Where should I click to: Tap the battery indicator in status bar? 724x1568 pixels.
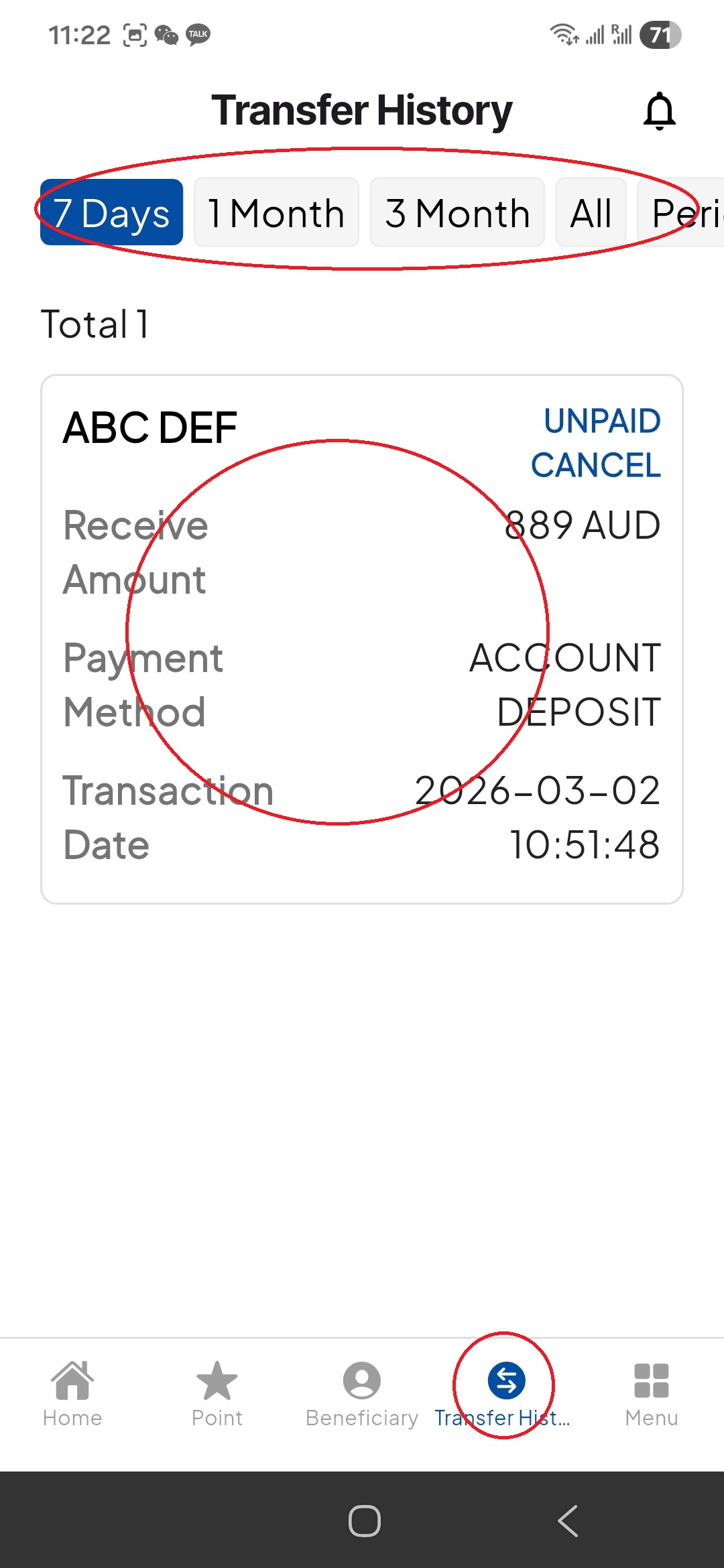click(x=660, y=35)
